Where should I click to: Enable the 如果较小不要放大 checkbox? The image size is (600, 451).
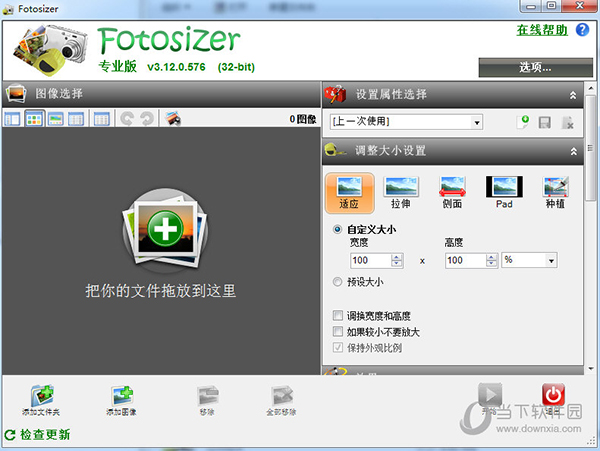pyautogui.click(x=338, y=332)
